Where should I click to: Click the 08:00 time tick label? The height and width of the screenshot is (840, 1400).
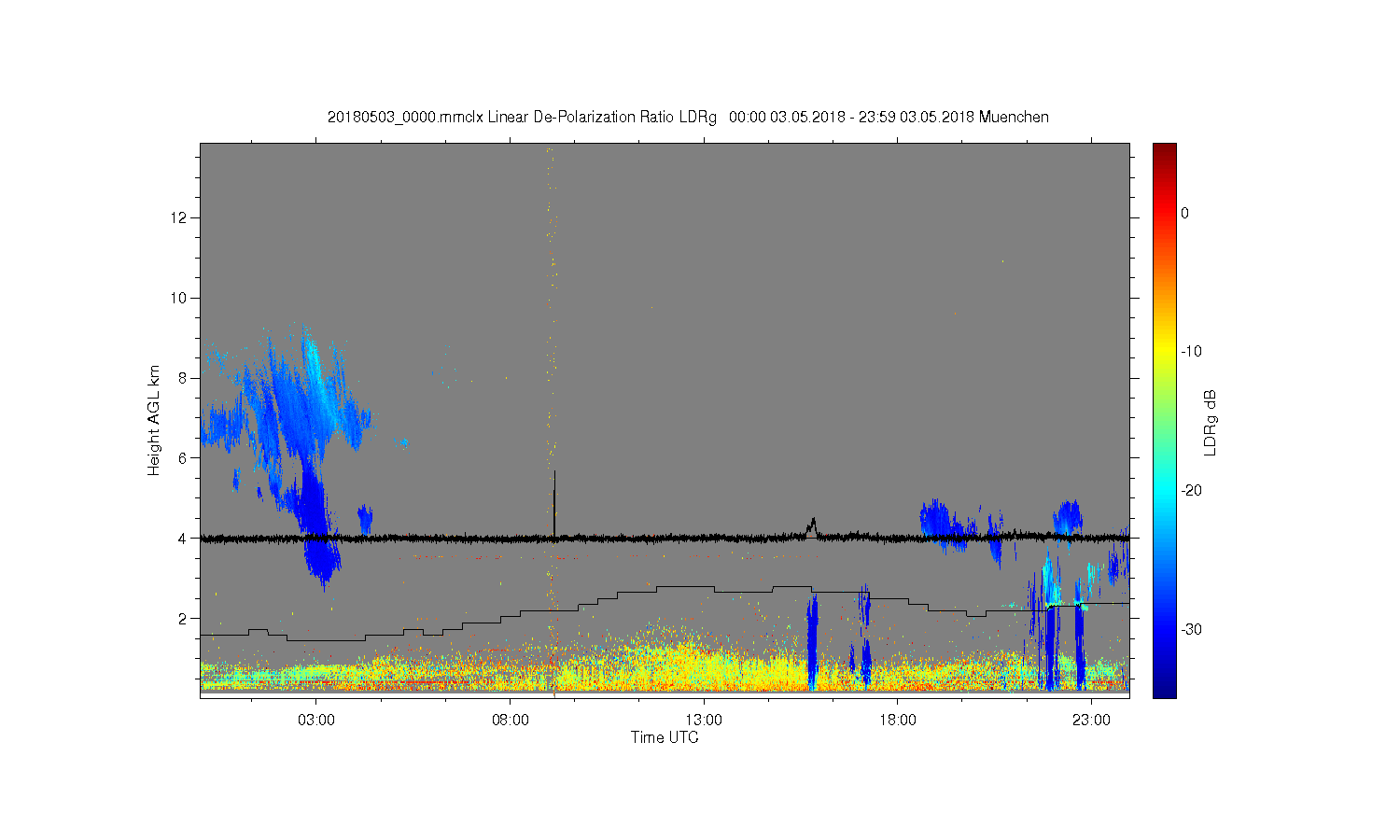click(511, 720)
